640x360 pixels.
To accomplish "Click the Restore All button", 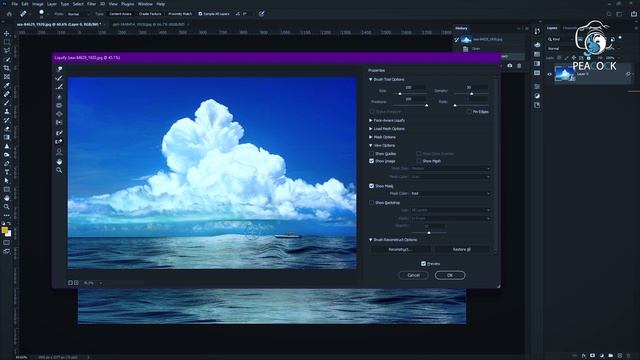I will click(462, 249).
